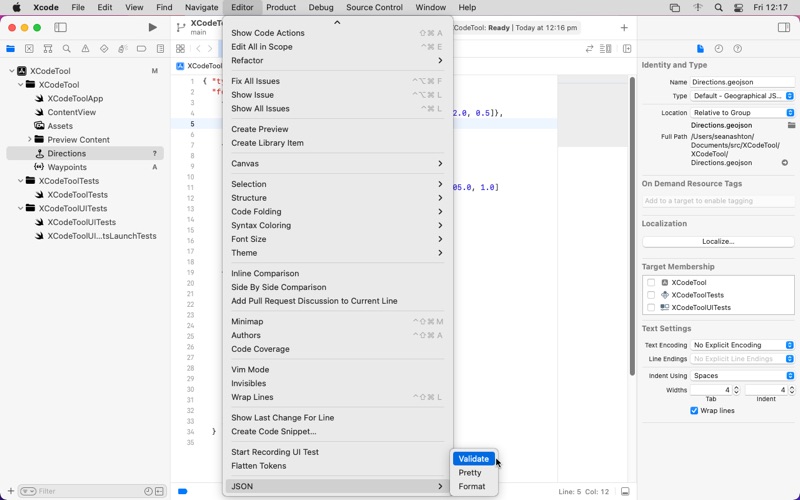Open the Location dropdown

[x=742, y=112]
